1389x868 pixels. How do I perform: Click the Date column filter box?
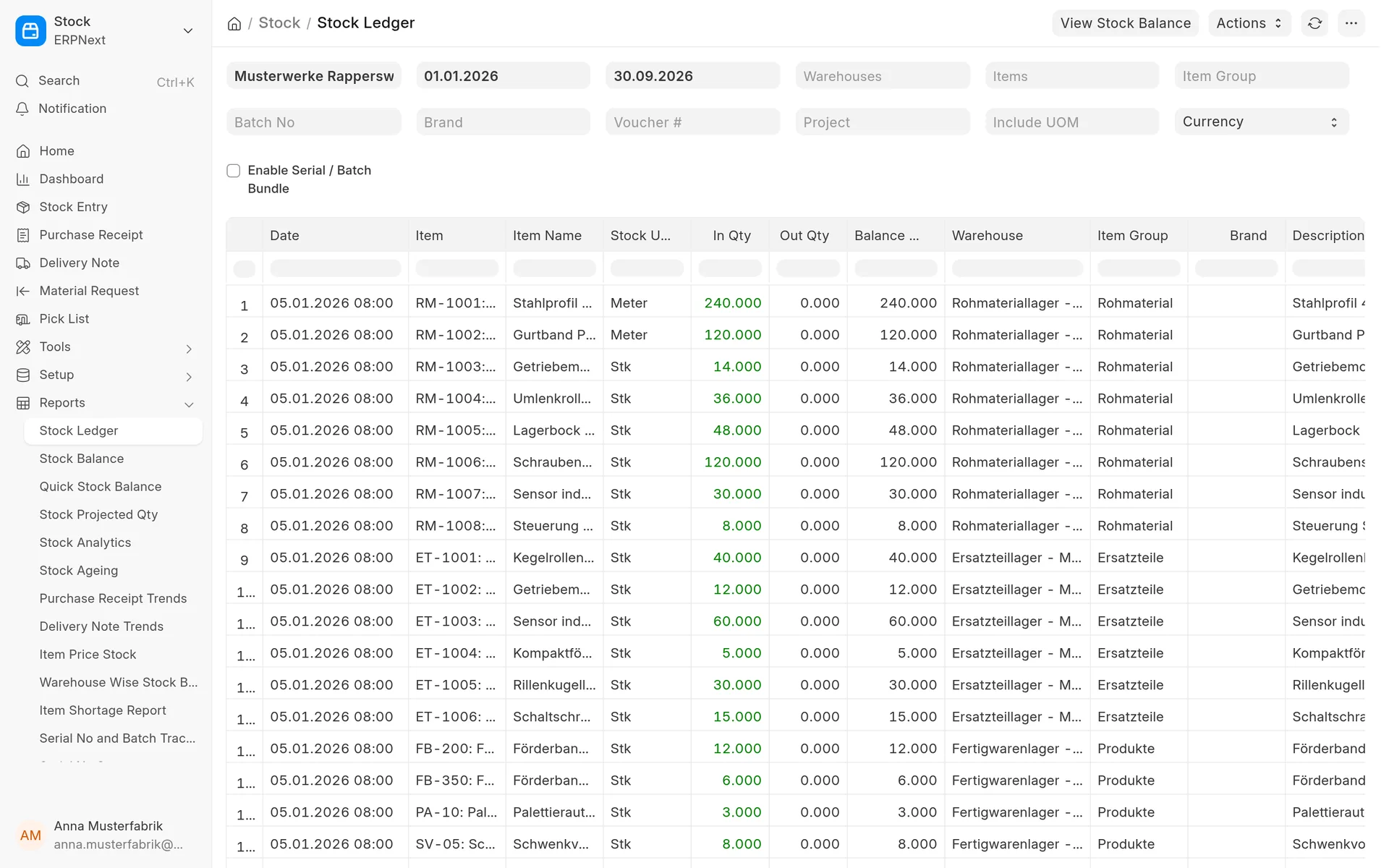pos(335,268)
